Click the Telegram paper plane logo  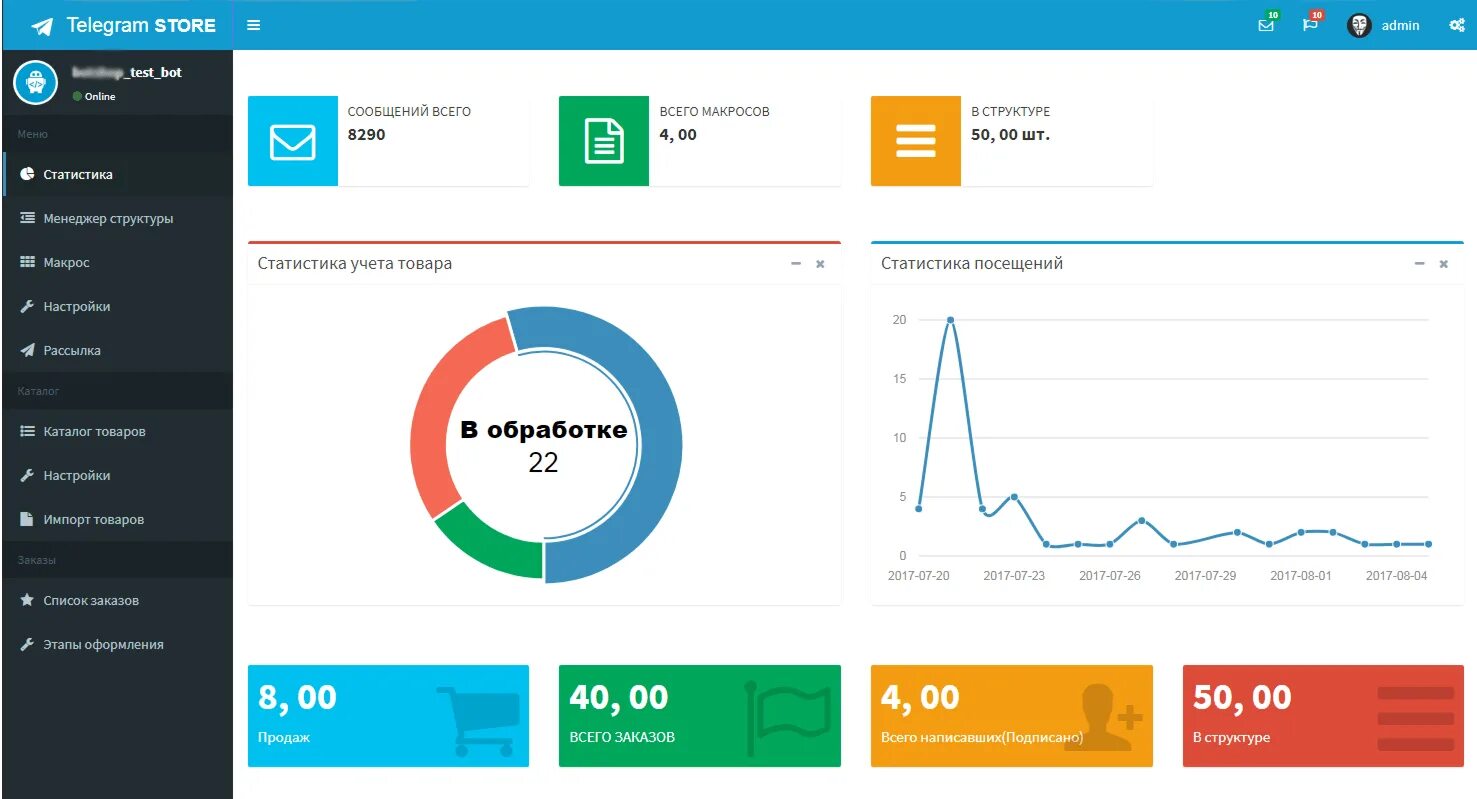tap(42, 26)
